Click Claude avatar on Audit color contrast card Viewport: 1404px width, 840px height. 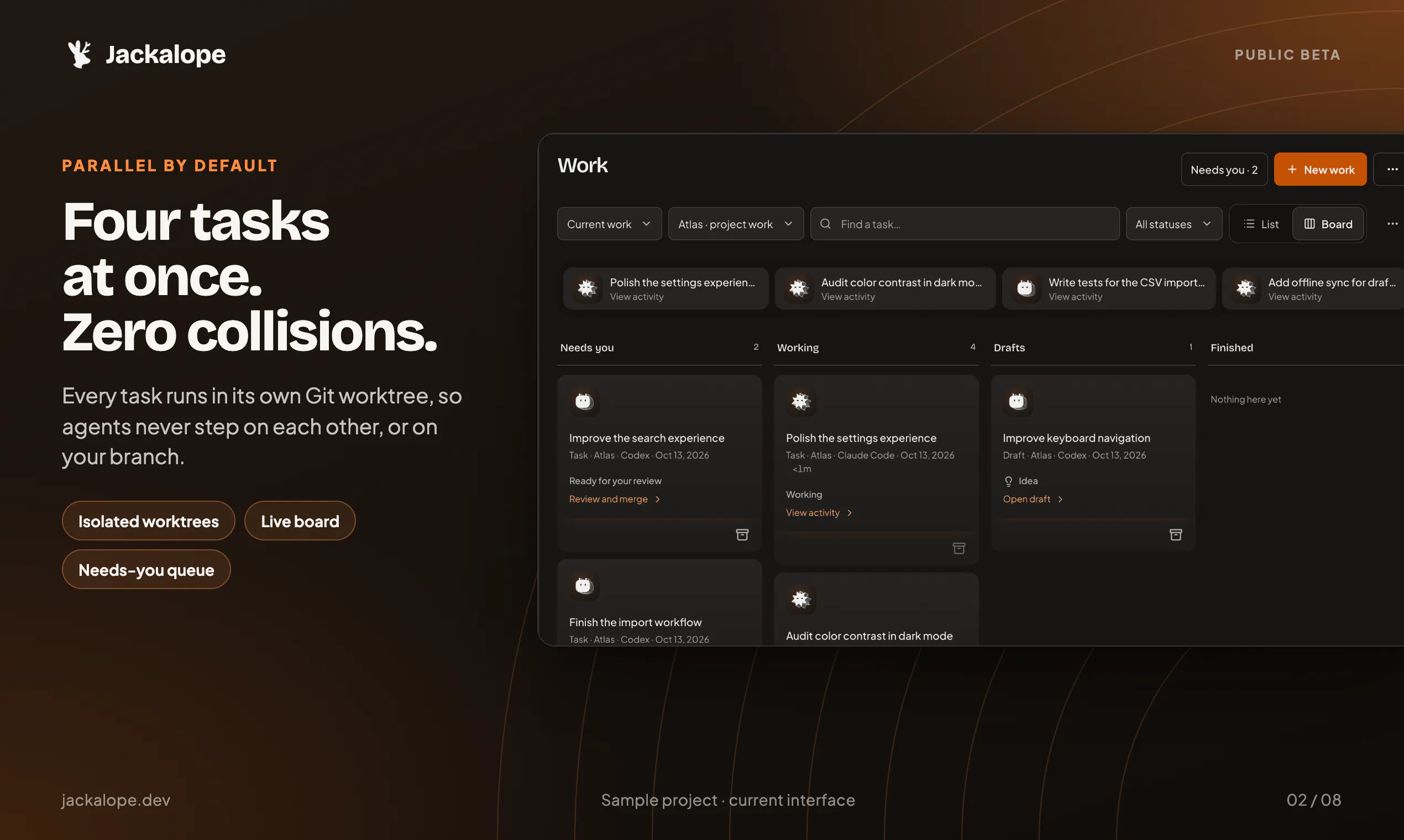tap(800, 599)
